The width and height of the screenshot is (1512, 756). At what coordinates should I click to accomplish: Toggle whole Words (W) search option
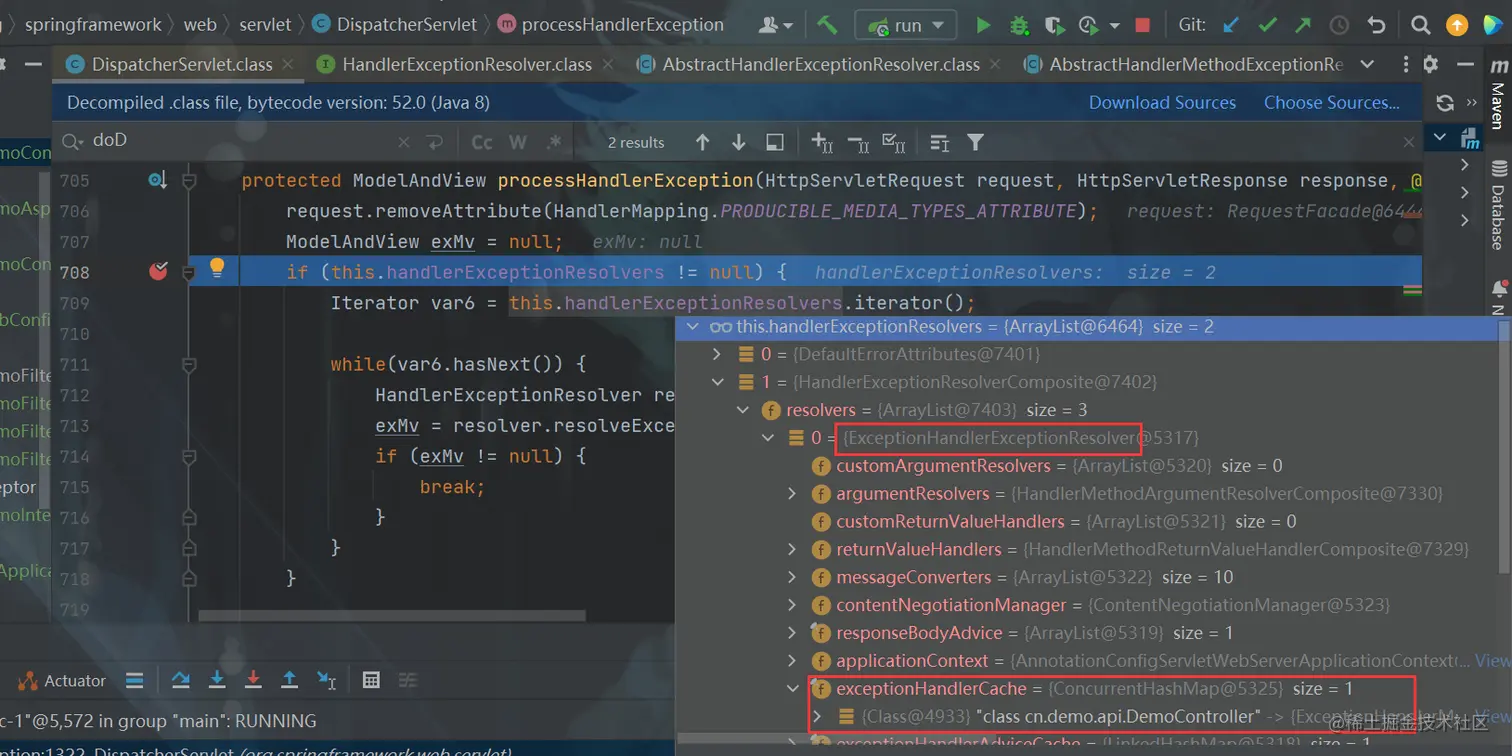pos(517,142)
